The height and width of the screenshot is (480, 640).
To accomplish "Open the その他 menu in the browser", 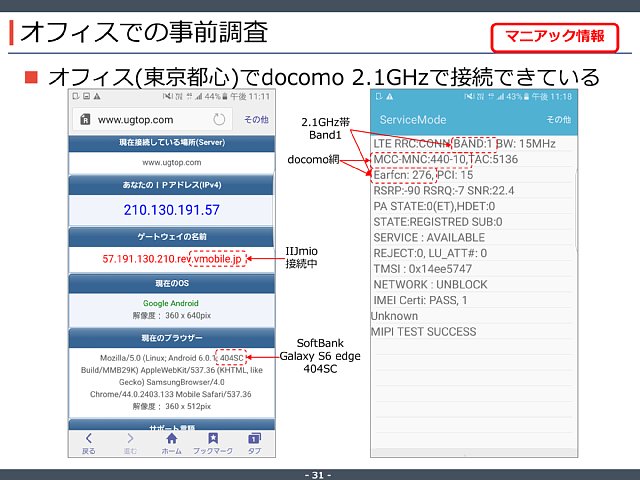I will click(x=256, y=120).
